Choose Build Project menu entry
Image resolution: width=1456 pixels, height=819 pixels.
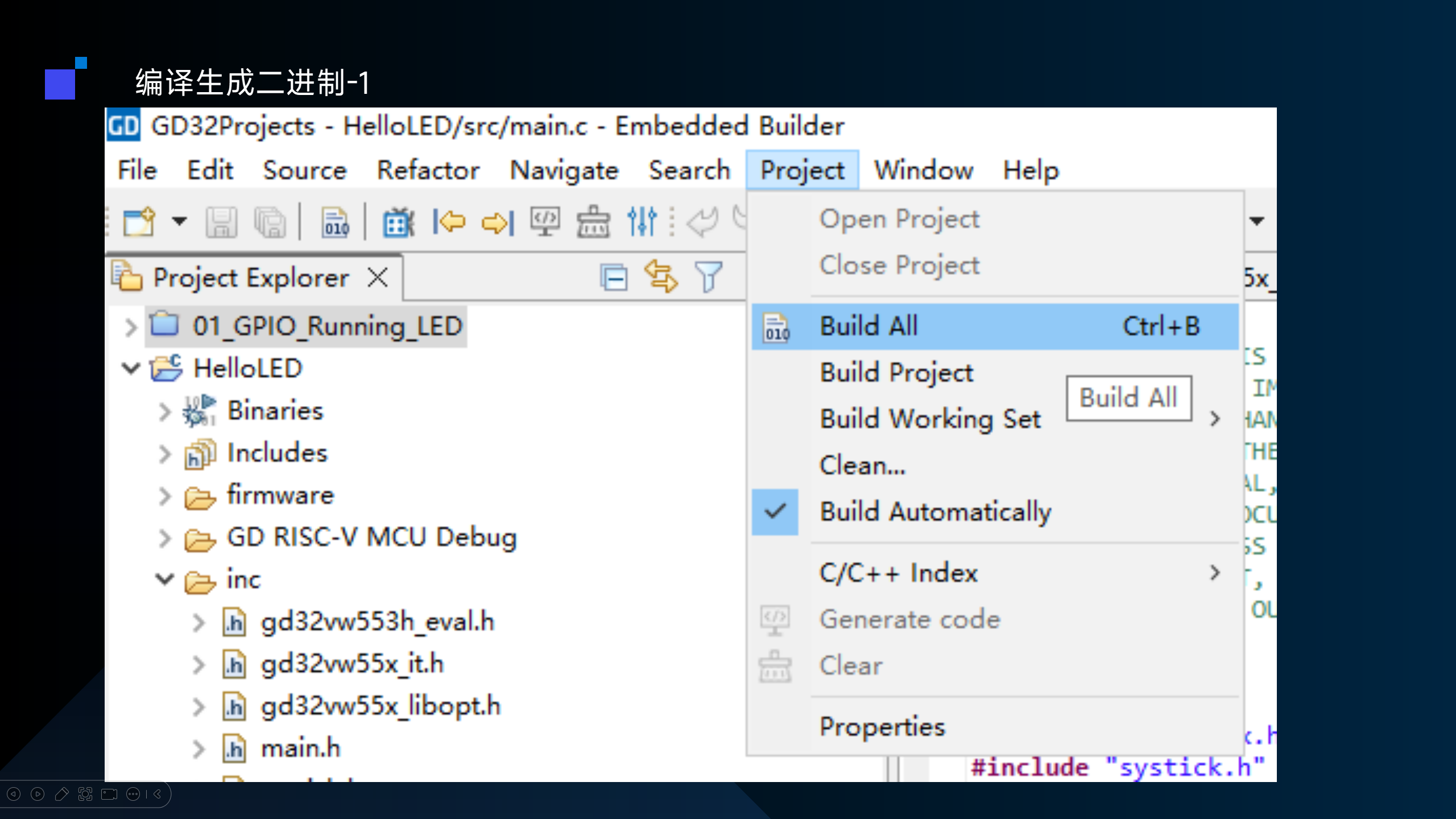tap(896, 373)
